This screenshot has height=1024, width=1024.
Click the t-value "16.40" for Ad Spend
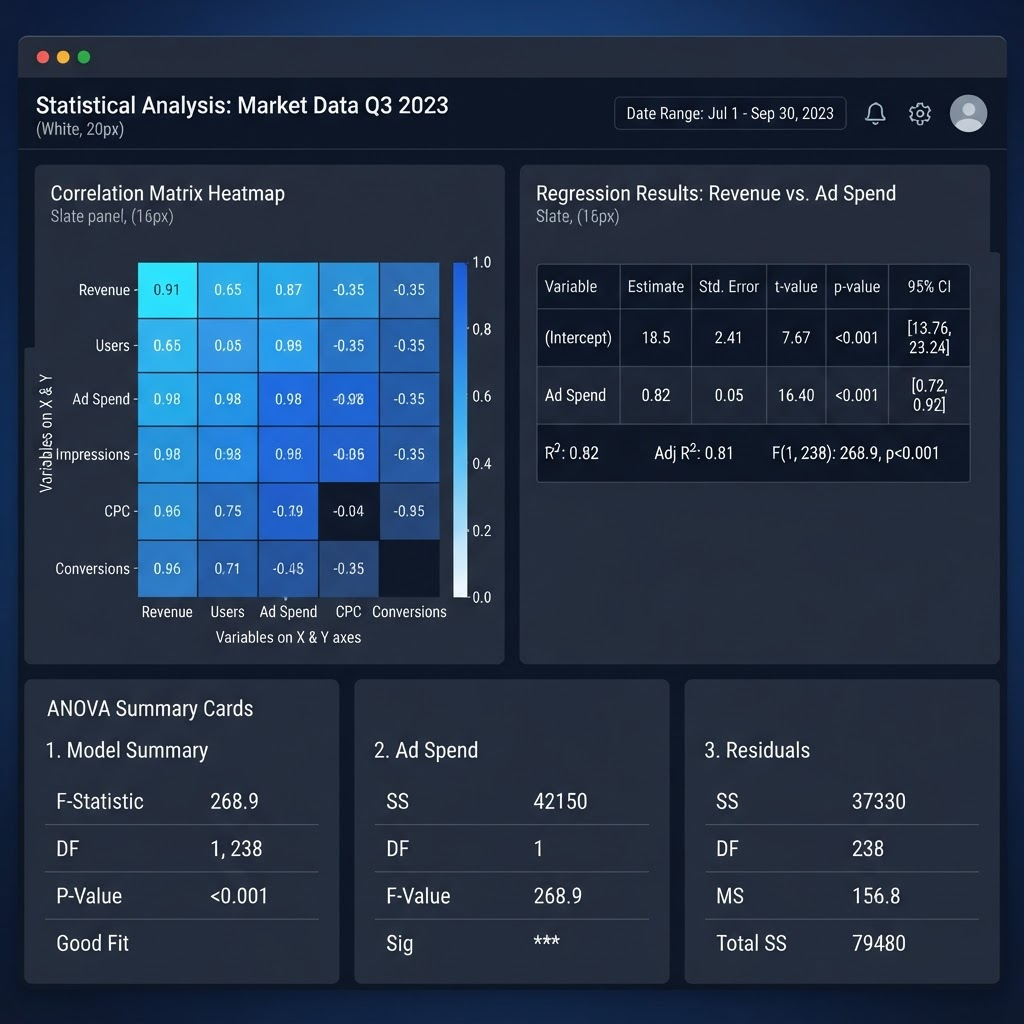coord(796,395)
